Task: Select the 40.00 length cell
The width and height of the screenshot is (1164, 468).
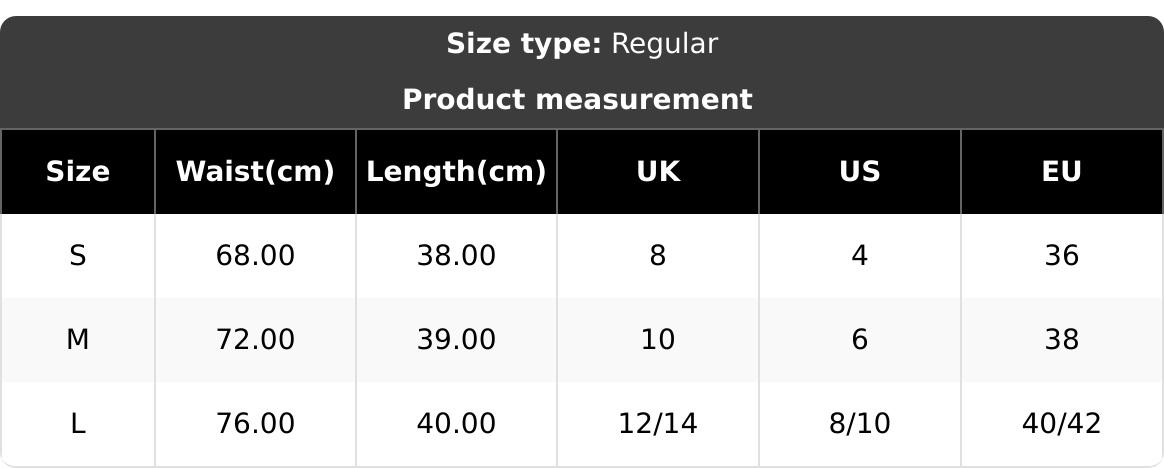Action: pos(456,424)
